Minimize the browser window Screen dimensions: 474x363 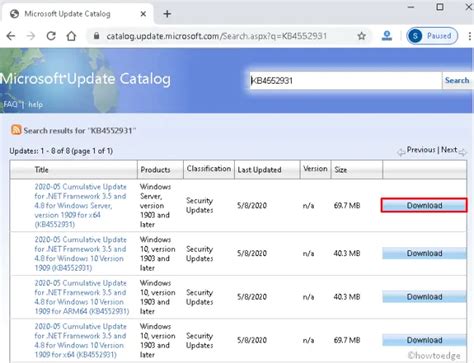tap(411, 7)
